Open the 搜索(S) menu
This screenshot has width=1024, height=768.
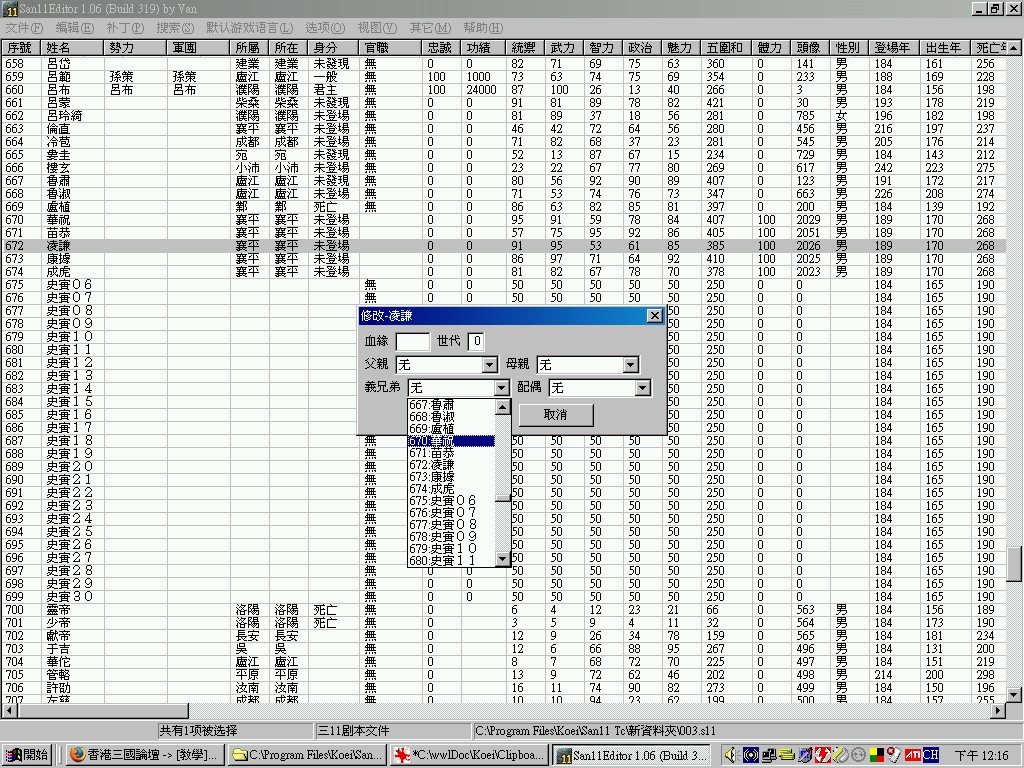(176, 28)
